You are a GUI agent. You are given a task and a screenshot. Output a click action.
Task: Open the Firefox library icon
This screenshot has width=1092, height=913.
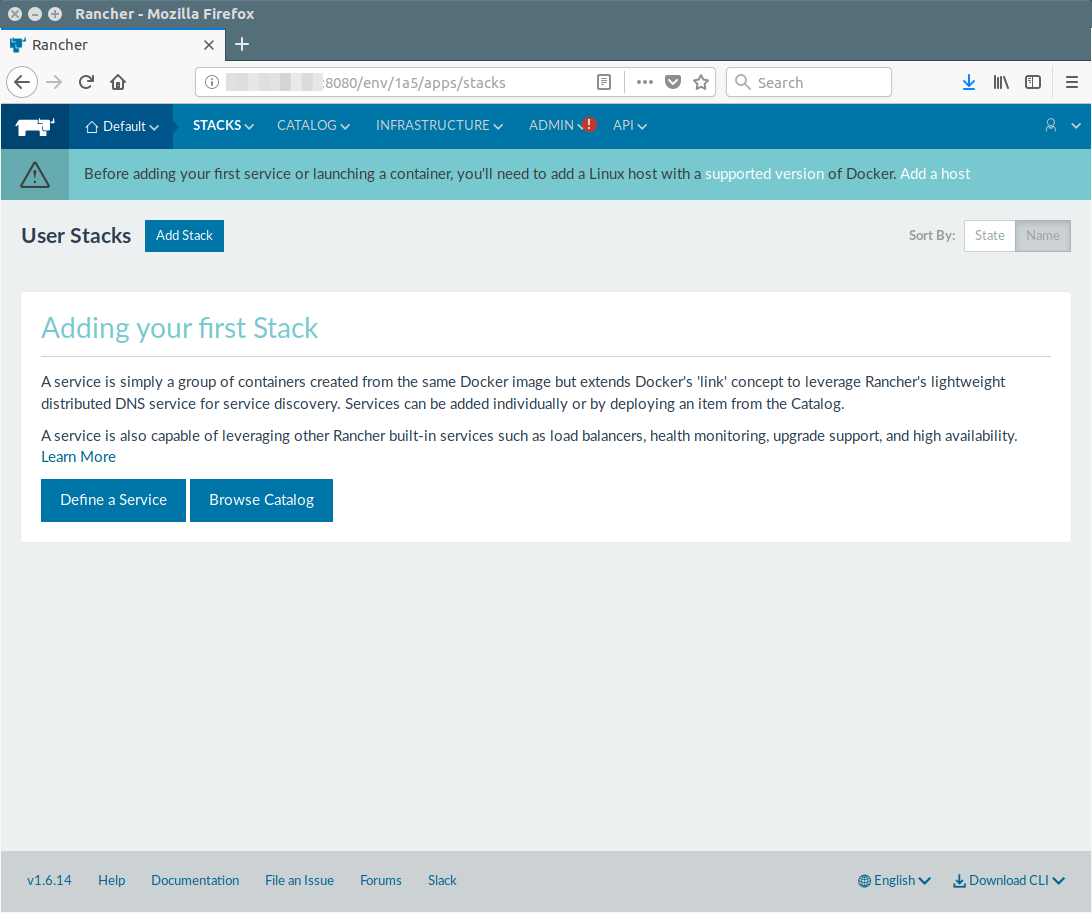(x=1001, y=83)
